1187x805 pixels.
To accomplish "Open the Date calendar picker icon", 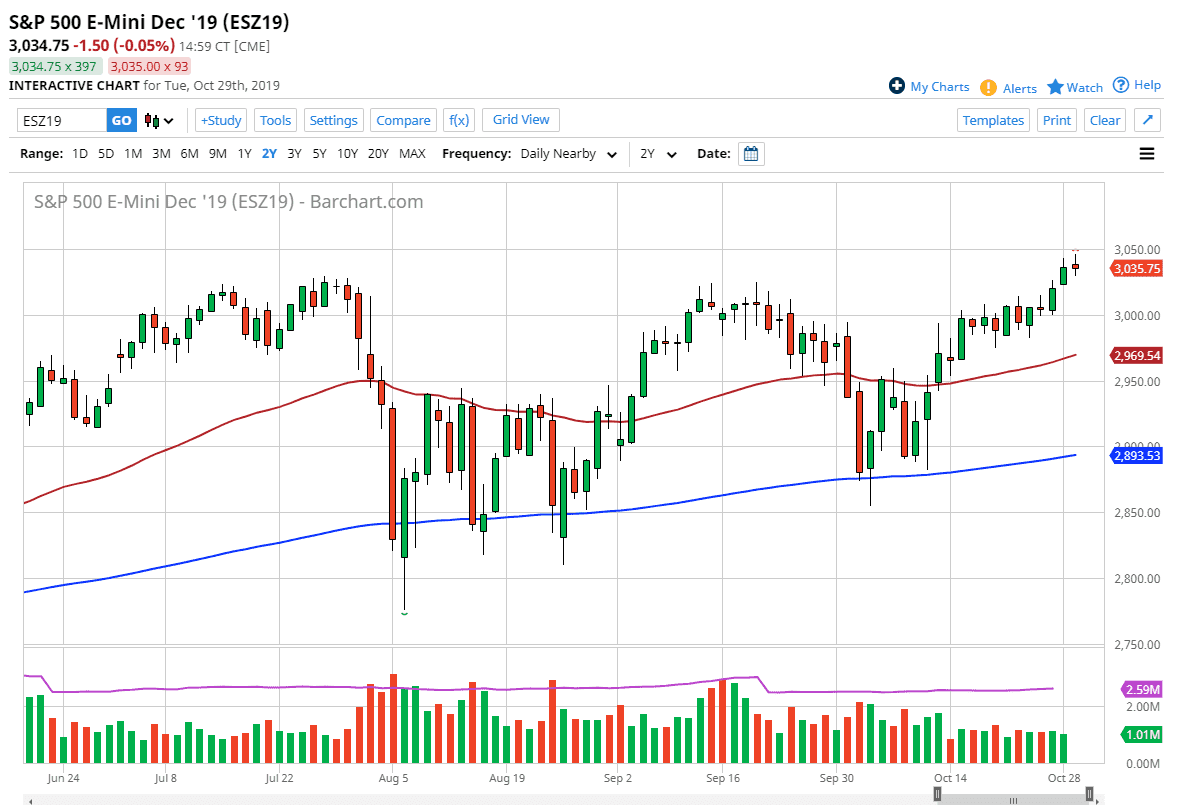I will coord(751,153).
